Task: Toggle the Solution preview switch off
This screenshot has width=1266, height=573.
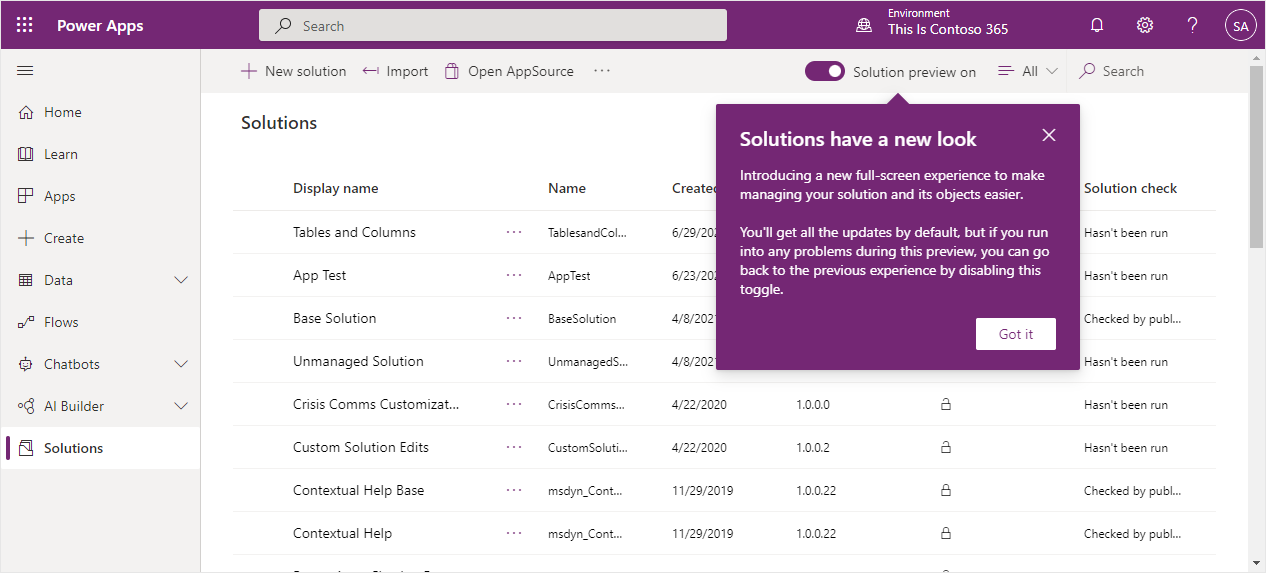Action: tap(825, 71)
